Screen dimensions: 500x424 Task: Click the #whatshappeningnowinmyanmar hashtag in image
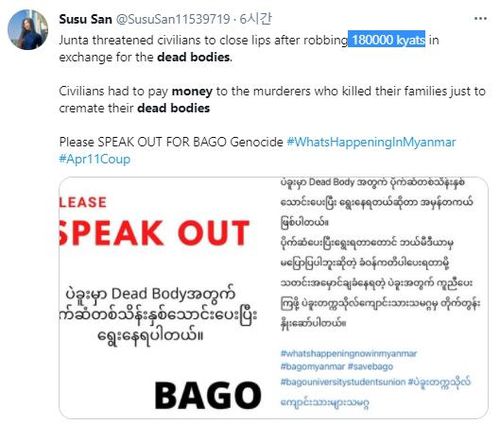(349, 353)
